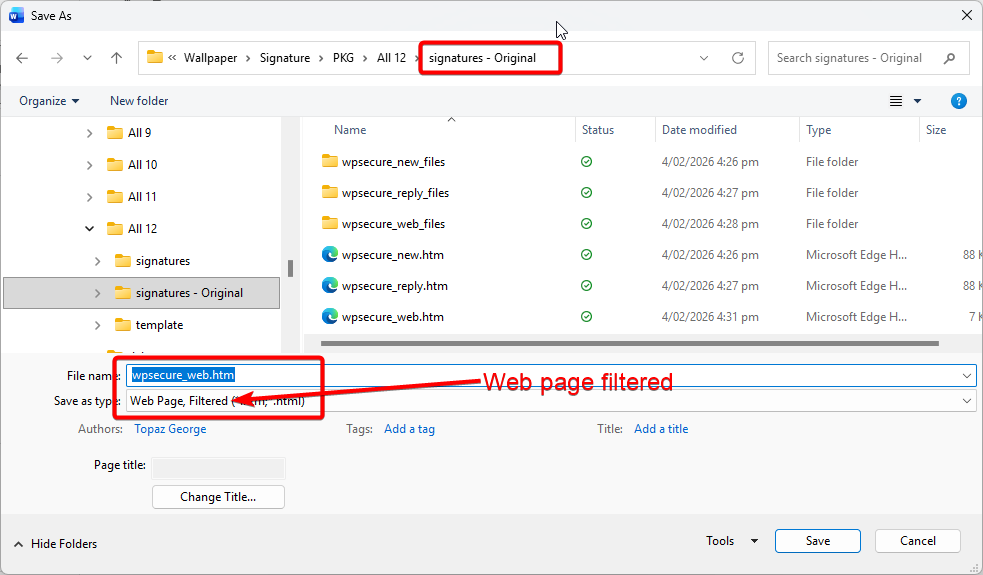The image size is (983, 575).
Task: Select the template folder in tree
Action: pos(159,325)
